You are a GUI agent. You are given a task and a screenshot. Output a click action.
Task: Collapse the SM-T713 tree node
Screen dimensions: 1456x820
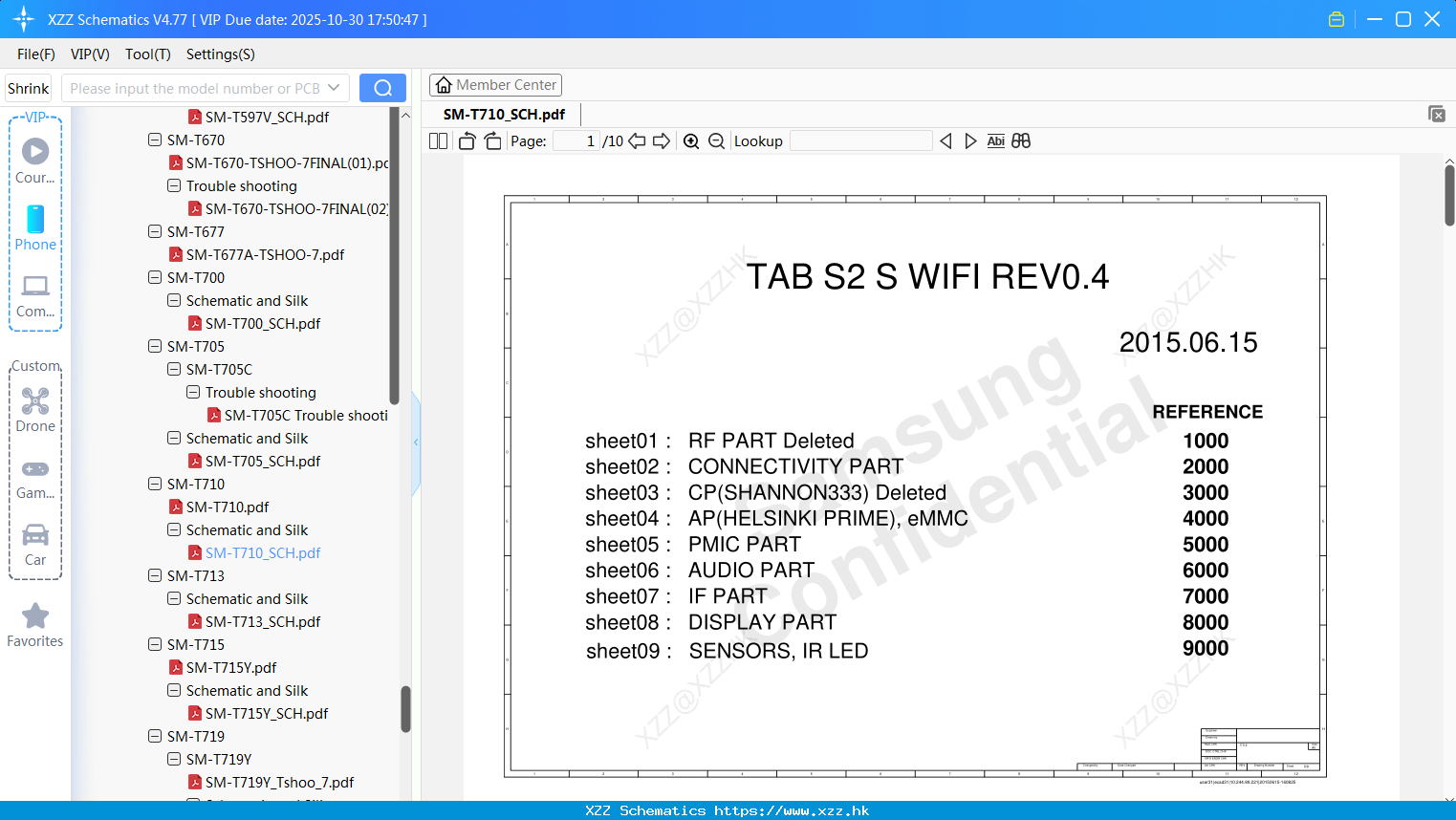coord(155,575)
